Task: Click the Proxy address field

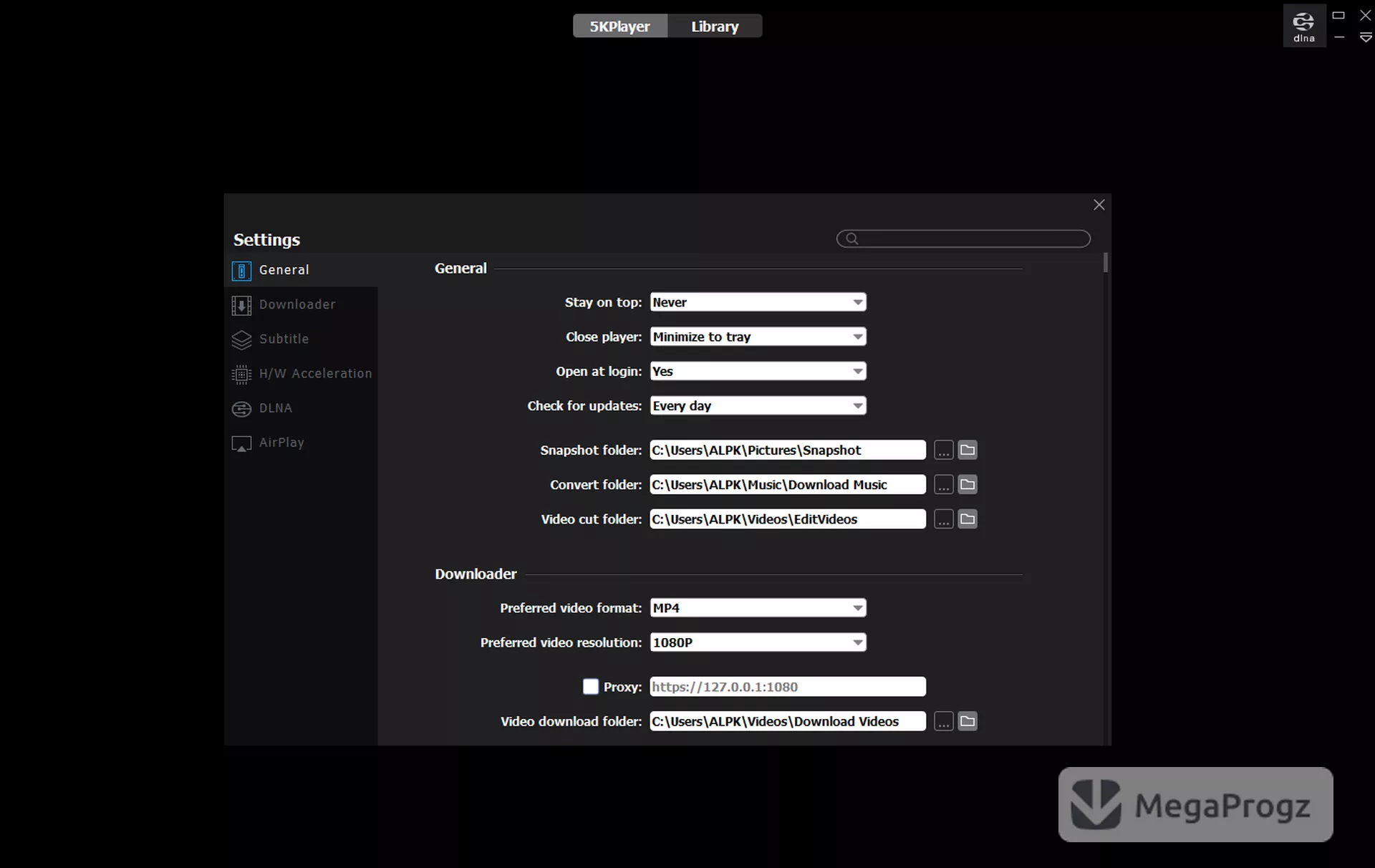Action: [x=788, y=687]
